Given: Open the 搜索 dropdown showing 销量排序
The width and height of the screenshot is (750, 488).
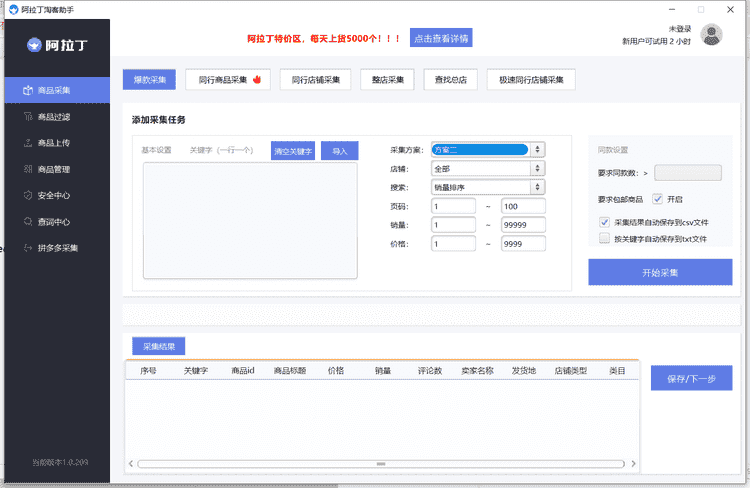Looking at the screenshot, I should 488,187.
